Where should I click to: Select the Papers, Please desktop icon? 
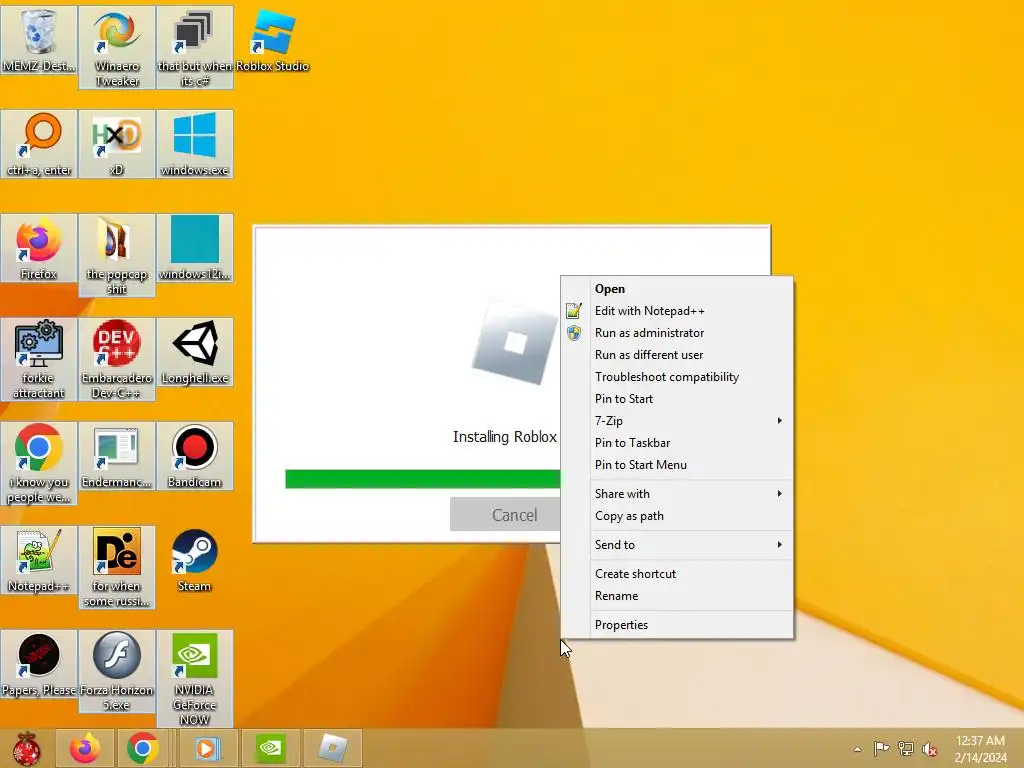39,664
